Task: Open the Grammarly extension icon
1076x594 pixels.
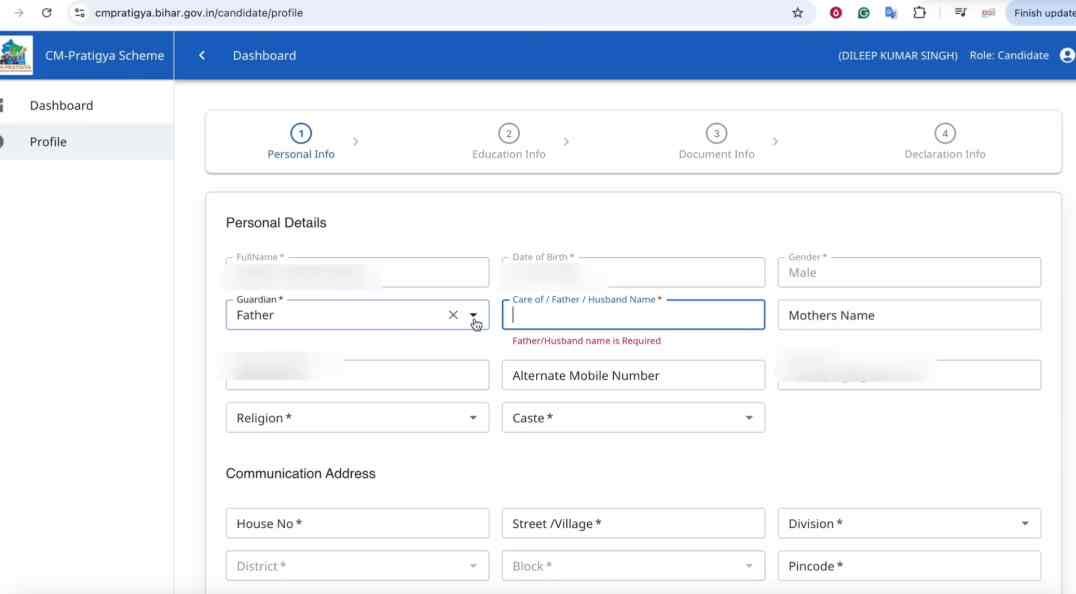Action: (863, 13)
